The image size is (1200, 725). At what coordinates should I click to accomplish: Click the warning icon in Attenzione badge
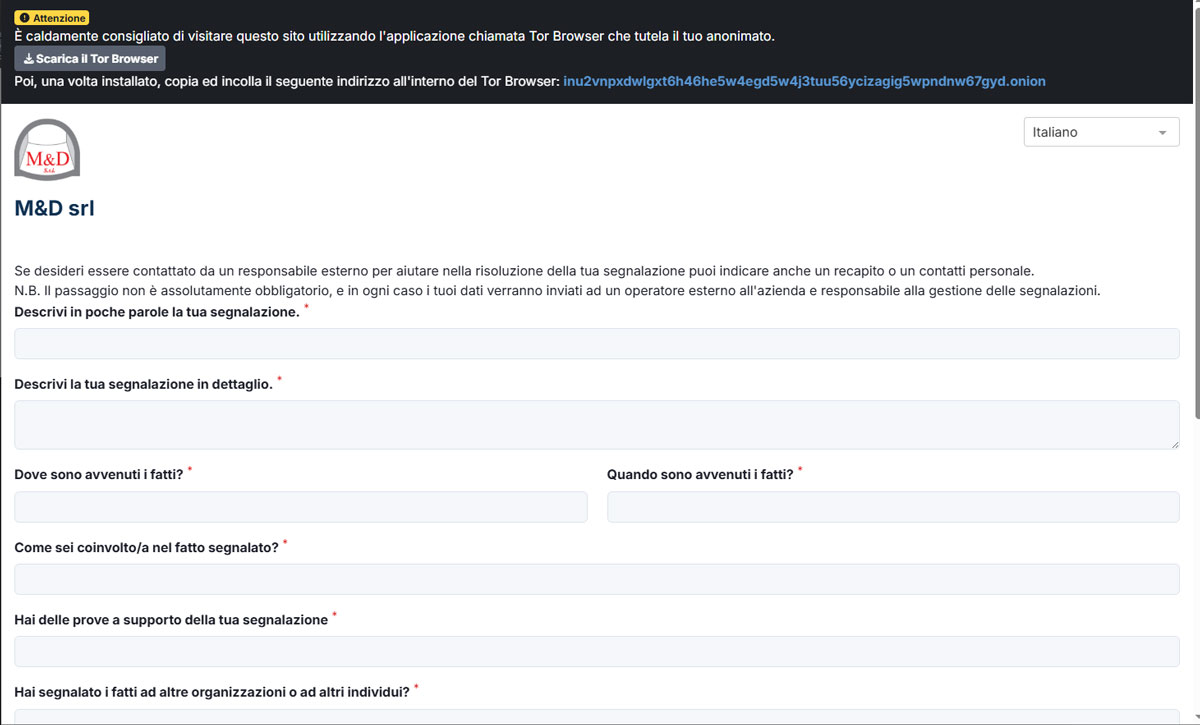[x=24, y=18]
